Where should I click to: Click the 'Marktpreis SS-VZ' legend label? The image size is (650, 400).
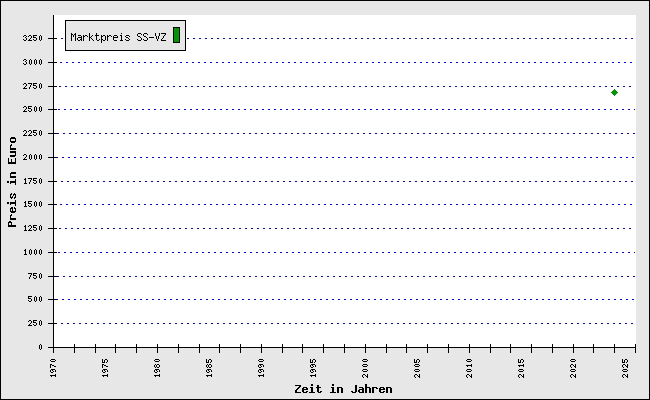[x=118, y=37]
